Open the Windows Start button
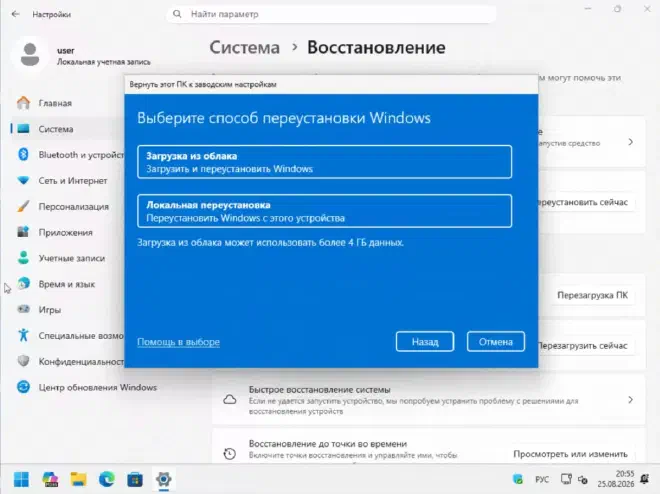The width and height of the screenshot is (660, 494). click(x=21, y=479)
